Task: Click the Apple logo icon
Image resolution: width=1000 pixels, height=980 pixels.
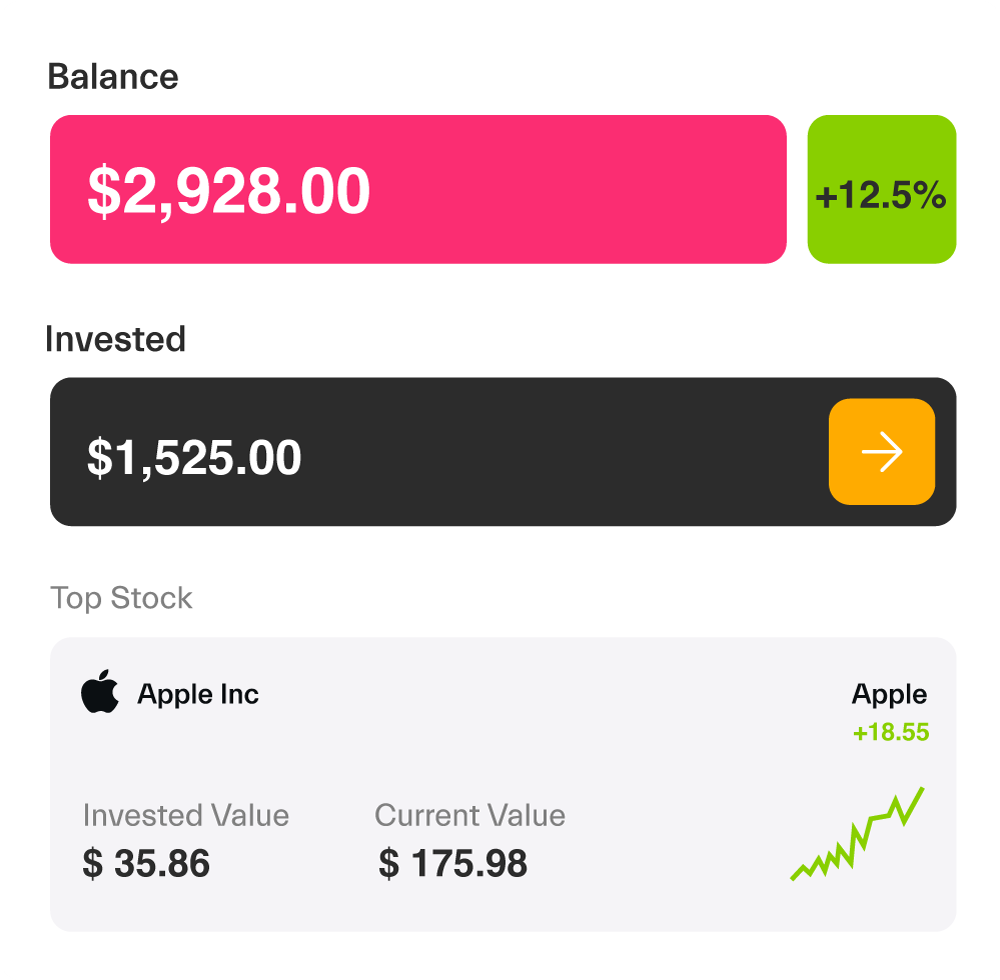Action: pos(100,693)
